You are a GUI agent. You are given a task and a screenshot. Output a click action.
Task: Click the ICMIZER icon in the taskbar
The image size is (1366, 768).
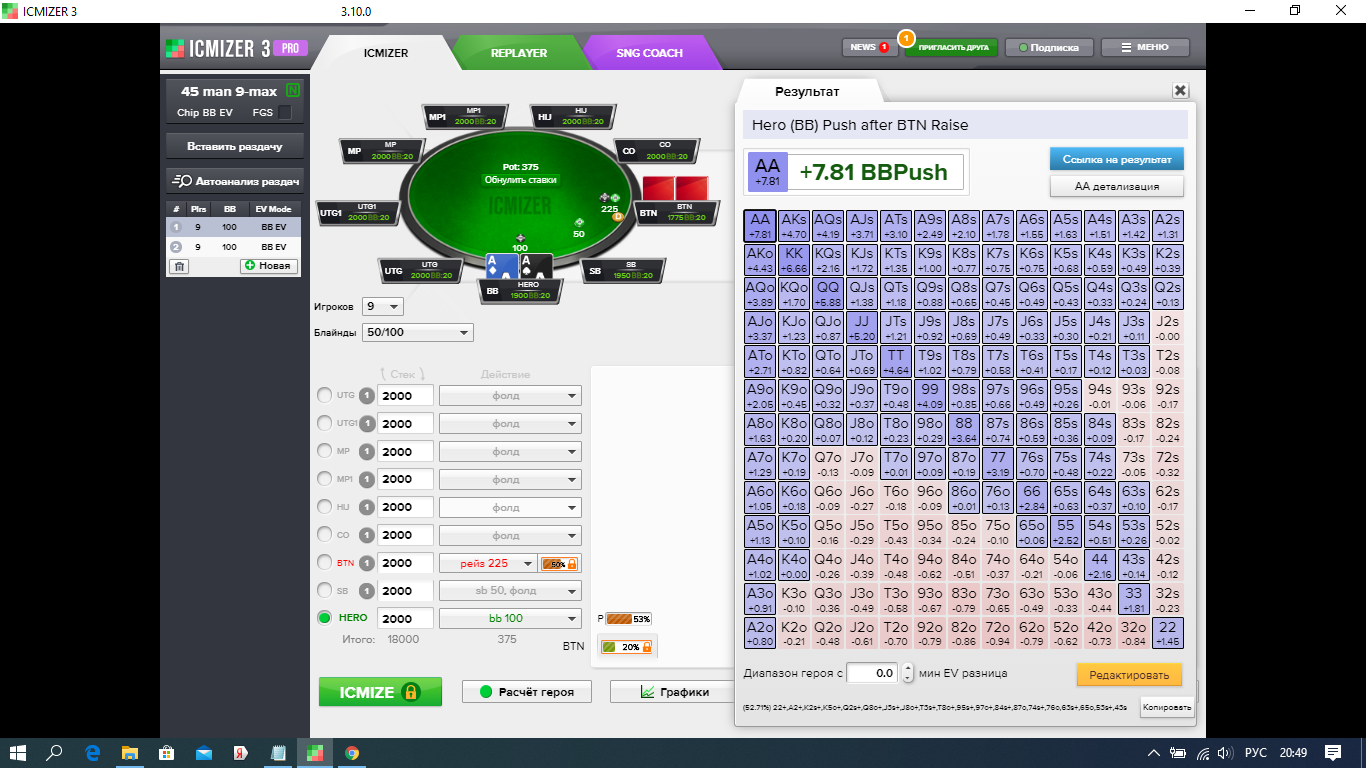click(x=315, y=753)
